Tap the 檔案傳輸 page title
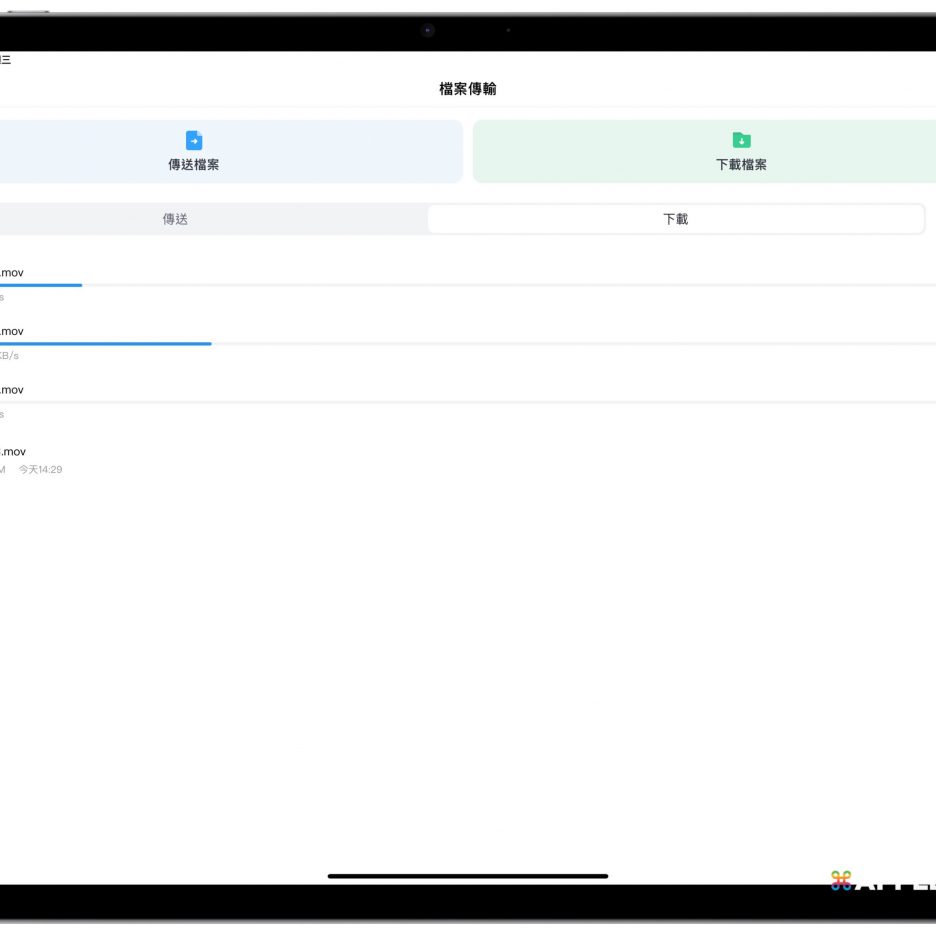 point(468,89)
